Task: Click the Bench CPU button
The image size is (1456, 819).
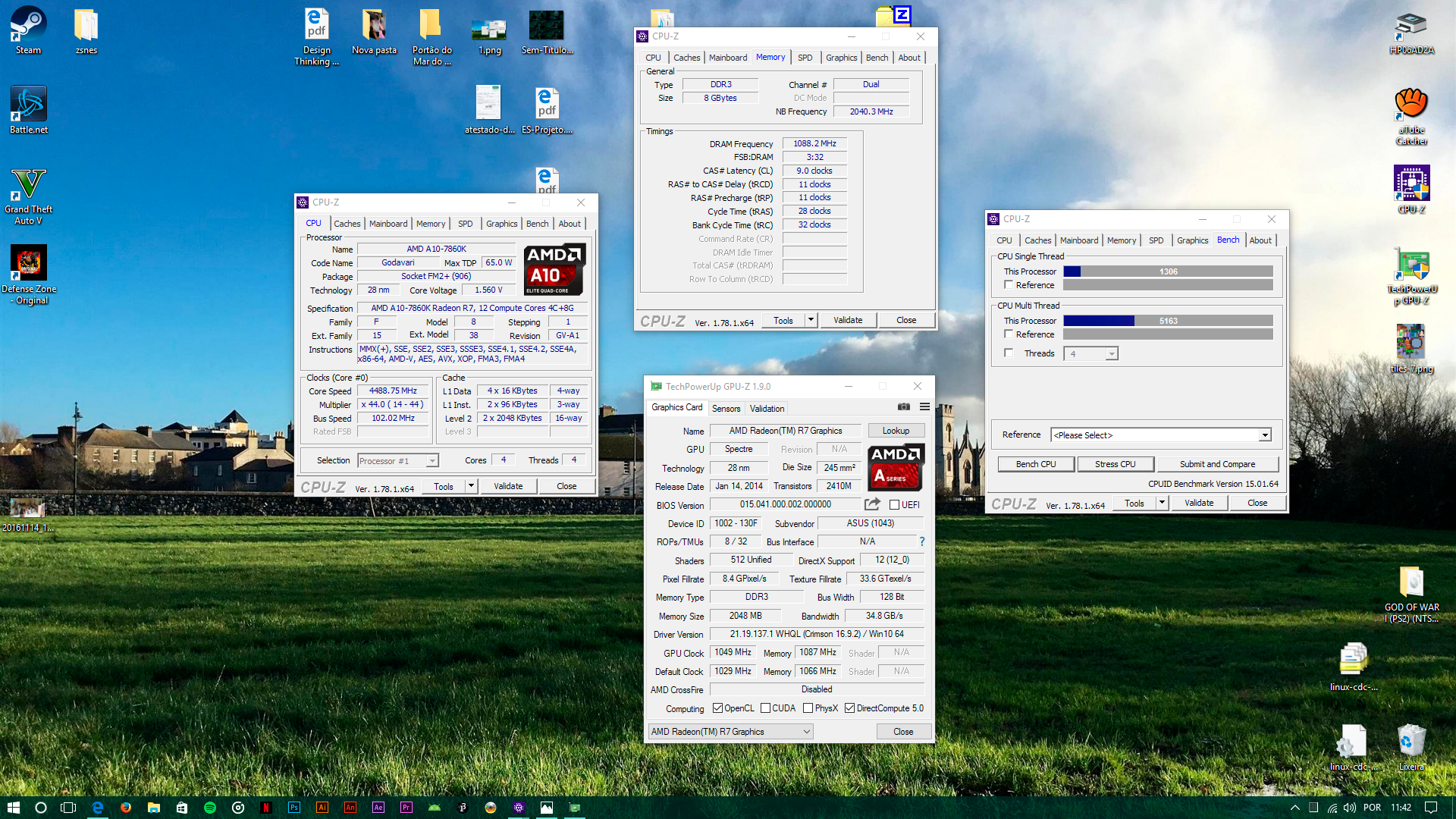Action: [x=1036, y=464]
